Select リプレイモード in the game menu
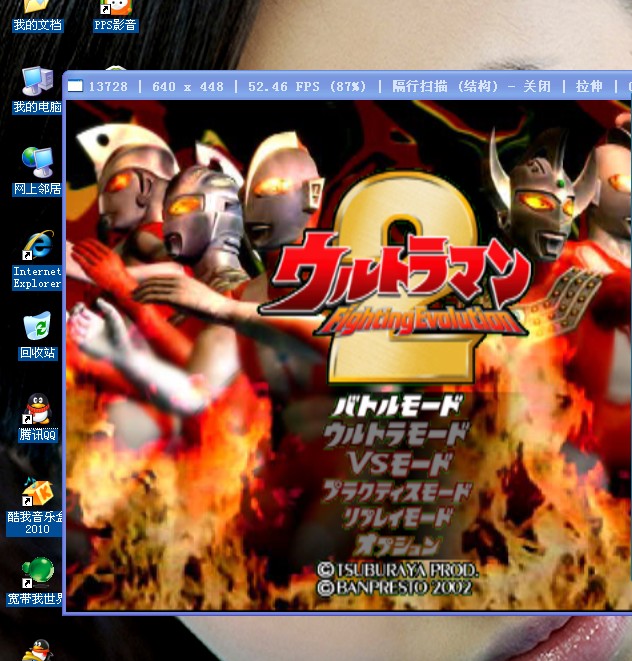The image size is (632, 661). pos(398,518)
